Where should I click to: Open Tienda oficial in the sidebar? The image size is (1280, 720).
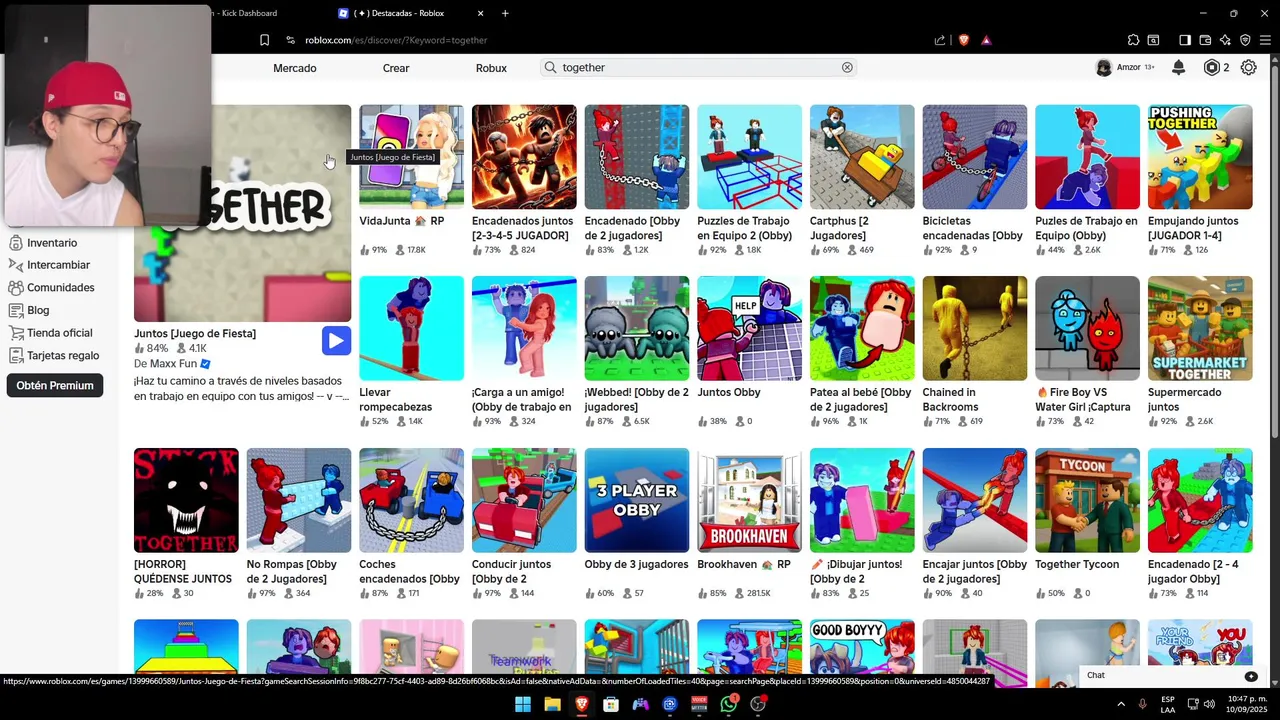pos(59,333)
